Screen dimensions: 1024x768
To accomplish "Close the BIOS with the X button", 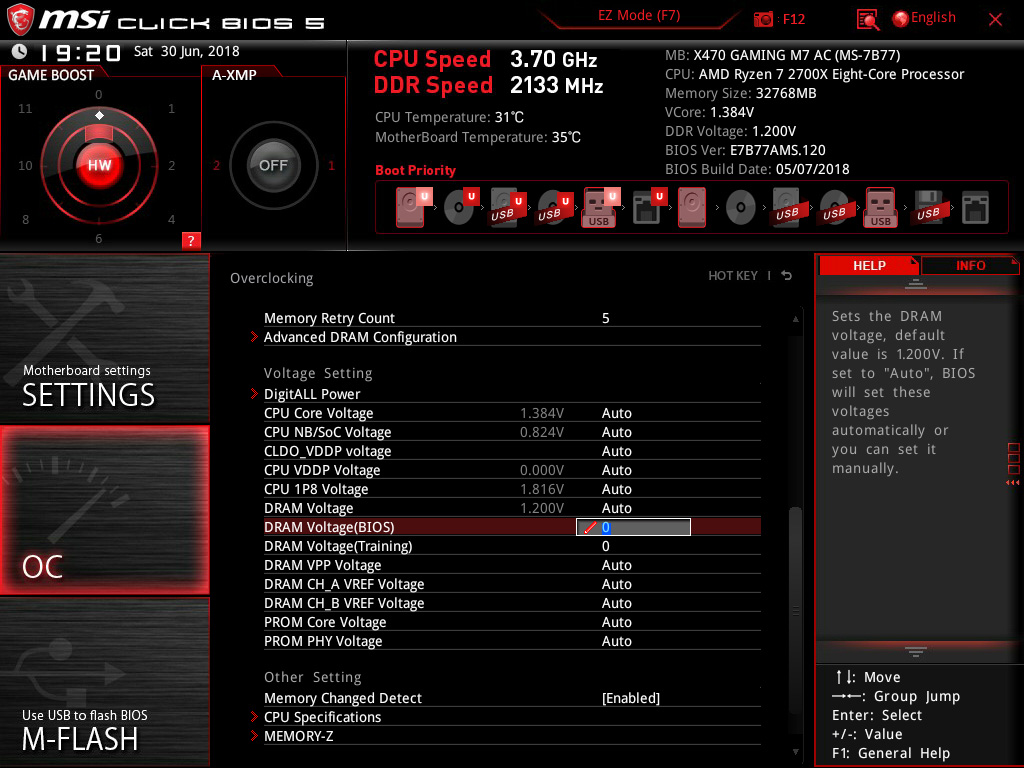I will (995, 20).
